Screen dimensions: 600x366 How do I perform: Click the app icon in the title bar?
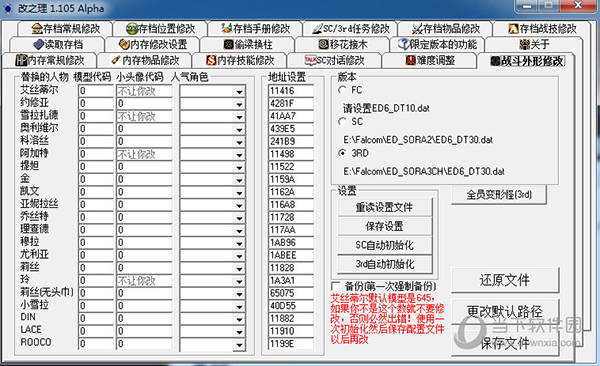point(8,8)
